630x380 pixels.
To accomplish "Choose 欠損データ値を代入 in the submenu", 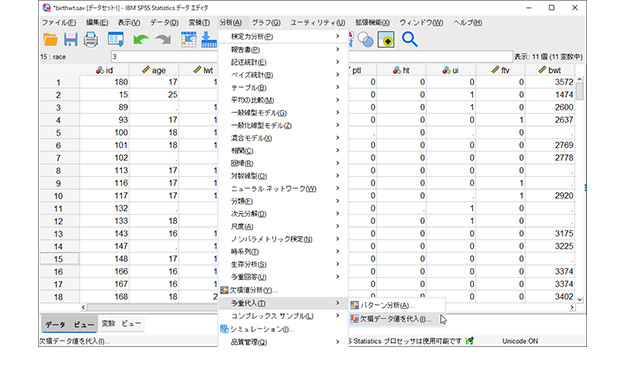I will (x=397, y=319).
